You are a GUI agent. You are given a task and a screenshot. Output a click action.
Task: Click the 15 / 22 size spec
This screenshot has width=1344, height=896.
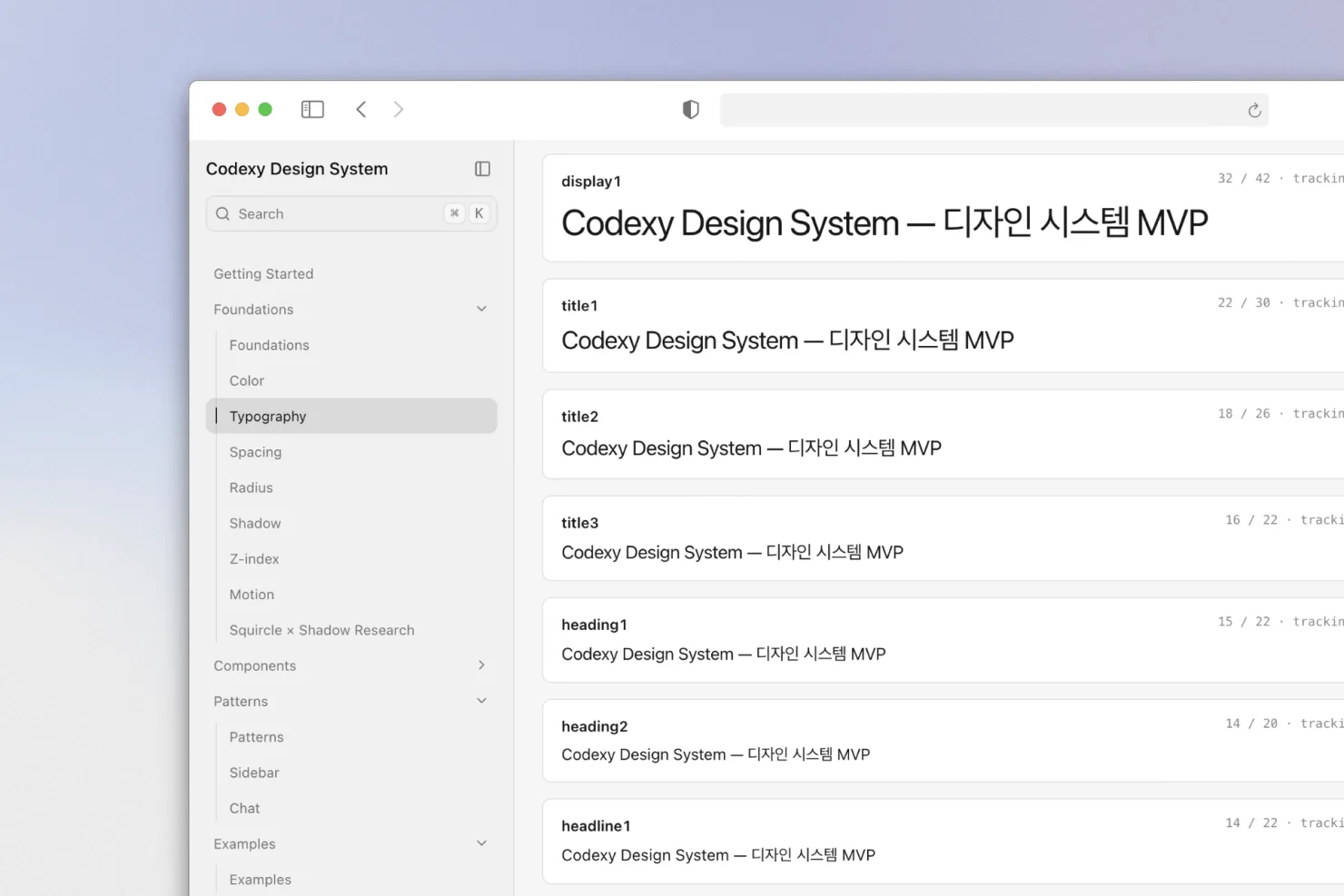click(1244, 622)
